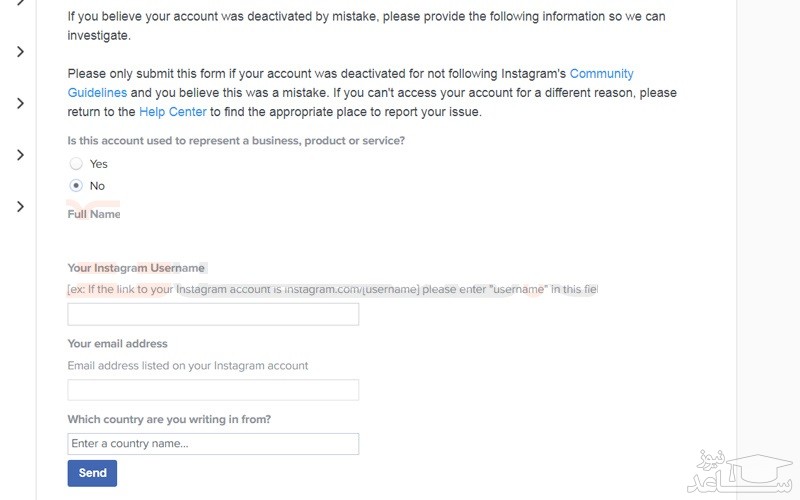This screenshot has height=500, width=800.
Task: Click the 'Which country are you writing in from?' label
Action: [x=169, y=419]
